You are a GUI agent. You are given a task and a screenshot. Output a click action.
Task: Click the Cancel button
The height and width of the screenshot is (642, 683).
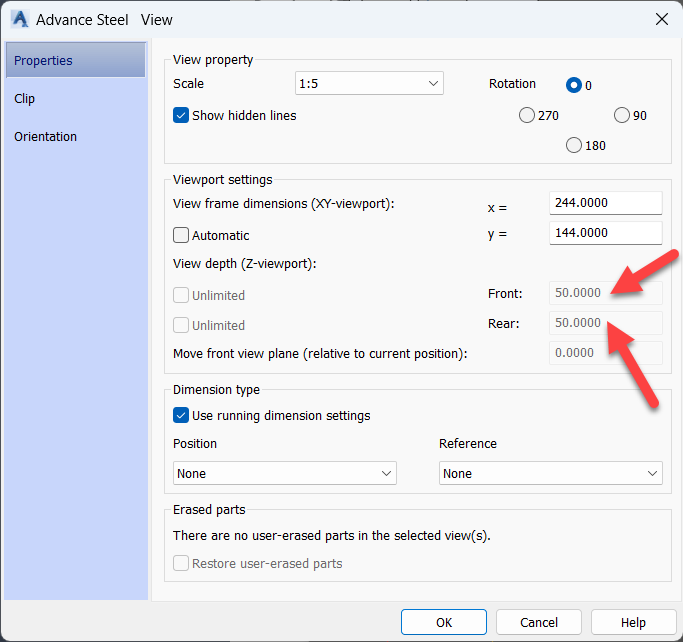tap(538, 622)
